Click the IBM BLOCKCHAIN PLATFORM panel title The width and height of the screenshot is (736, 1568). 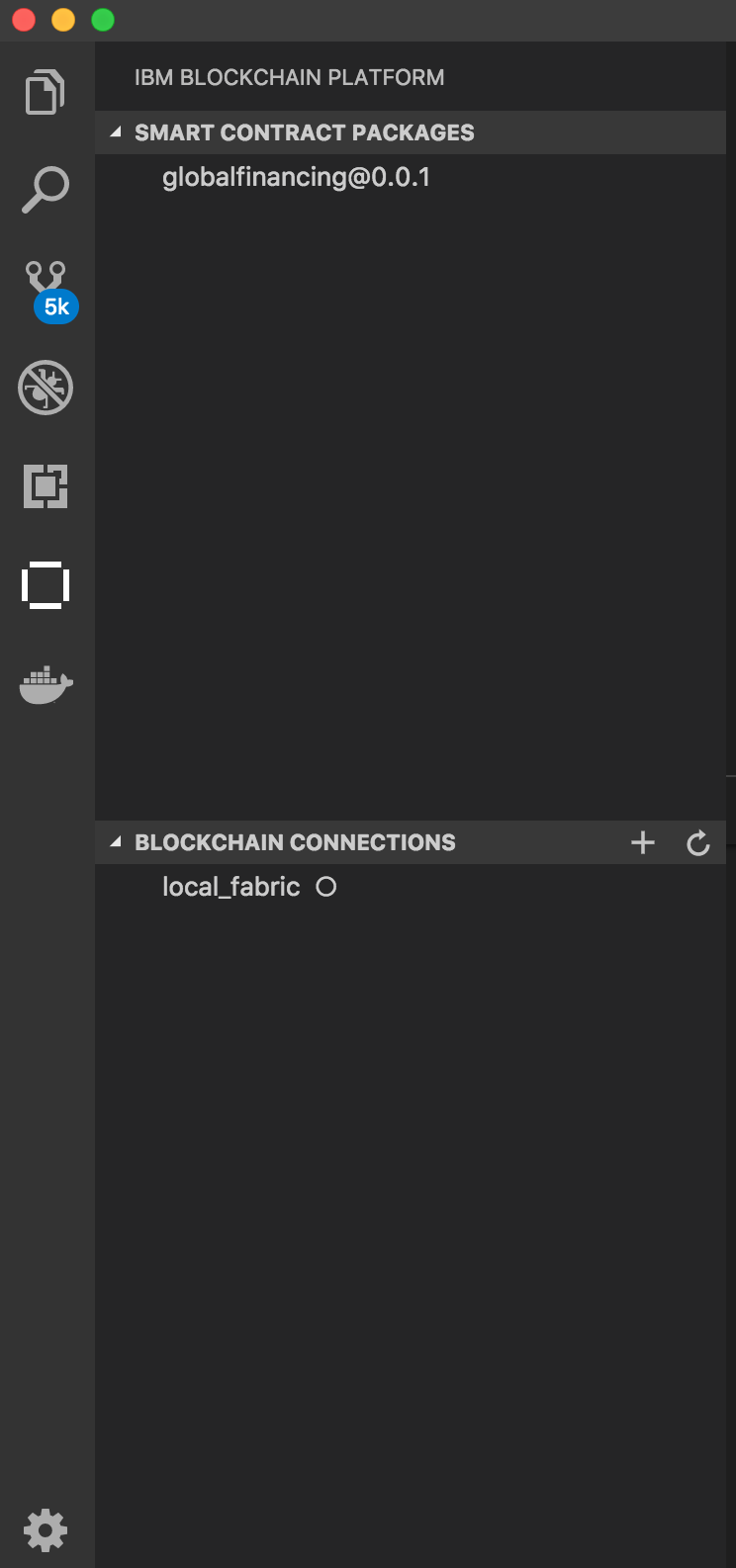tap(290, 77)
